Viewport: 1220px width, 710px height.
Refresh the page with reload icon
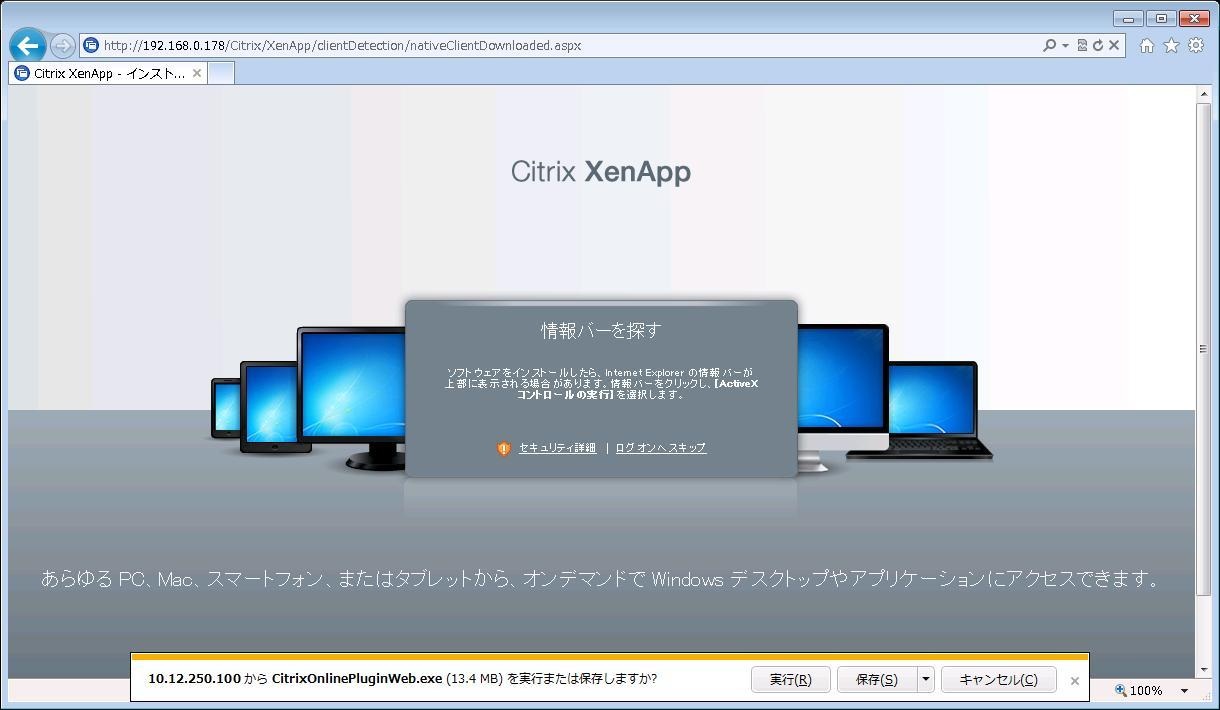tap(1097, 45)
